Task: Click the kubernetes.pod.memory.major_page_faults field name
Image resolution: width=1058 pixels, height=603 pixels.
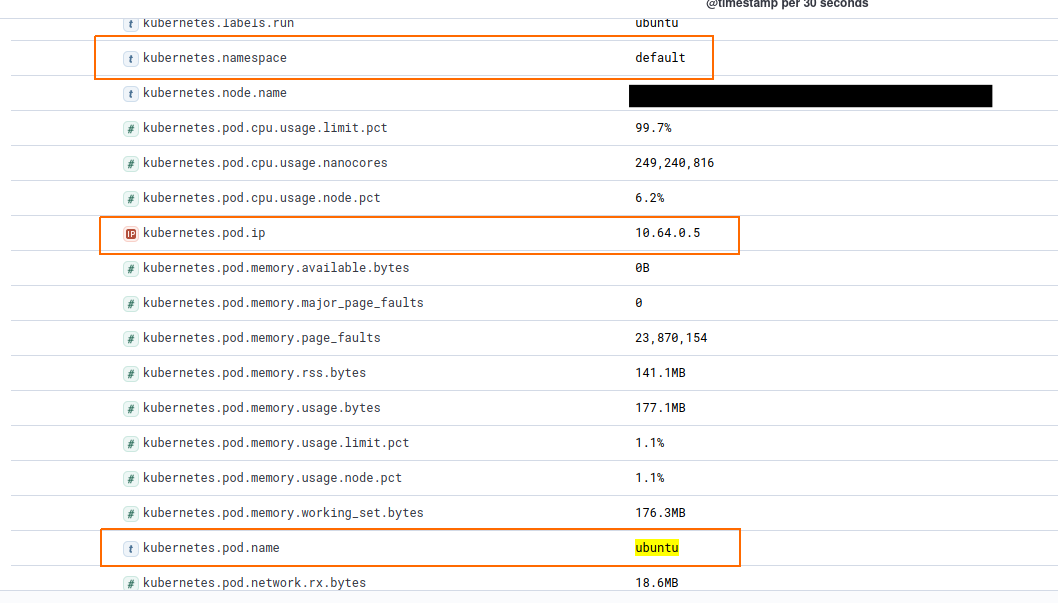Action: pos(283,304)
